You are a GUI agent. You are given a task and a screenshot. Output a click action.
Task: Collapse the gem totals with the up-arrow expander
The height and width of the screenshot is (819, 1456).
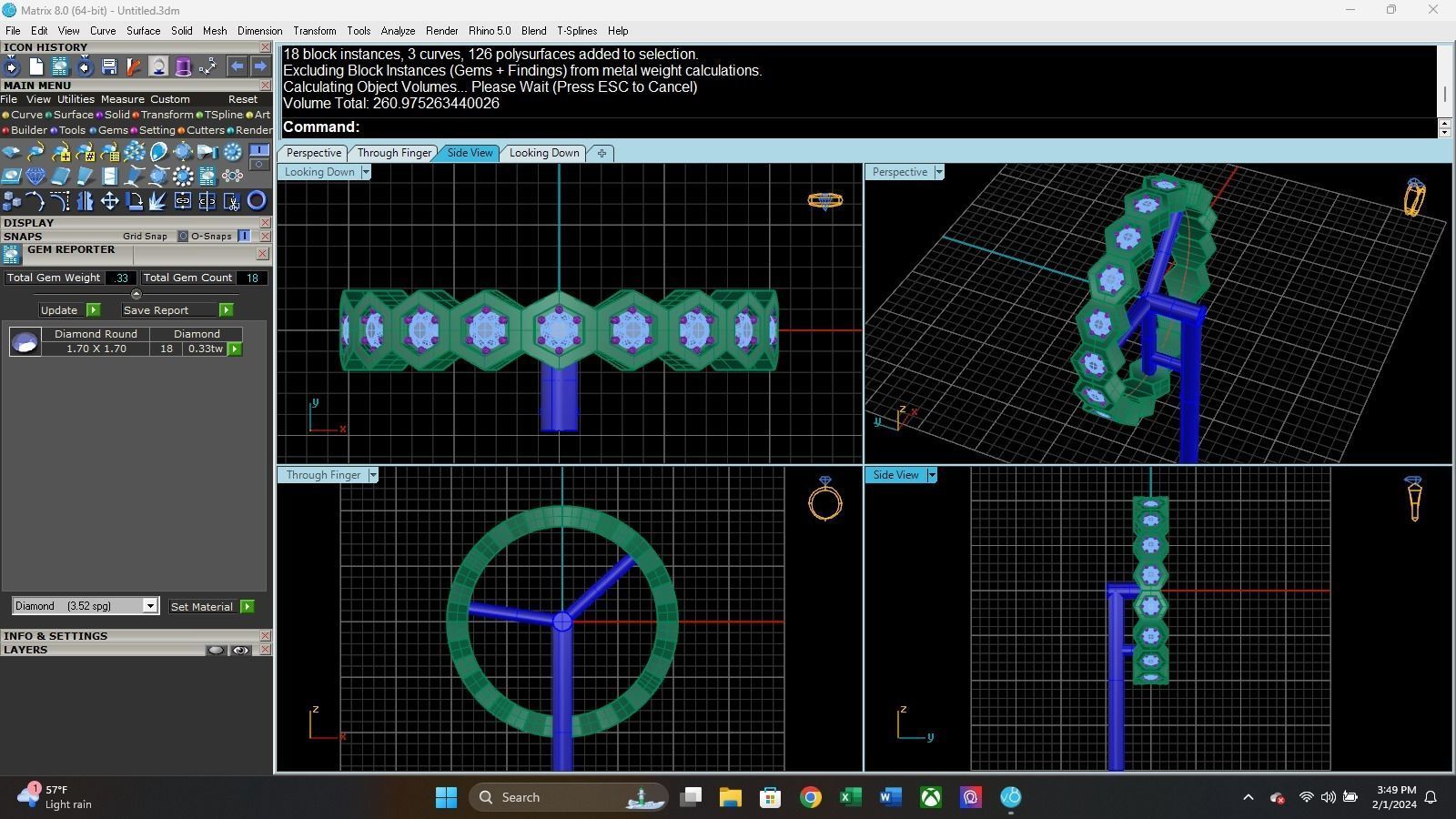tap(136, 294)
